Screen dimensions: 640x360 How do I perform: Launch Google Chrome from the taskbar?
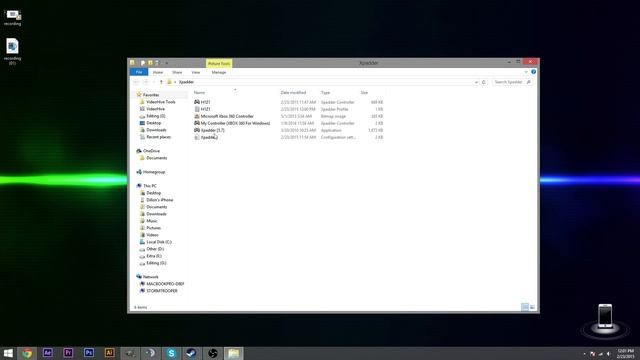(x=27, y=353)
